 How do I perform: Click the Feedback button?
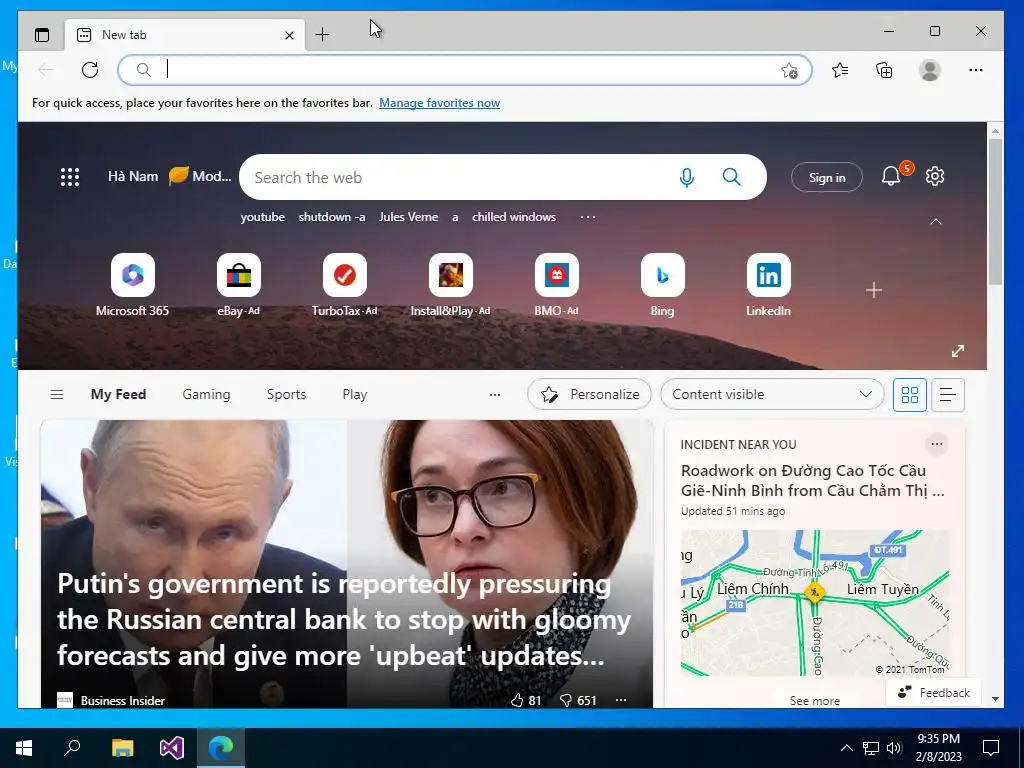[933, 692]
